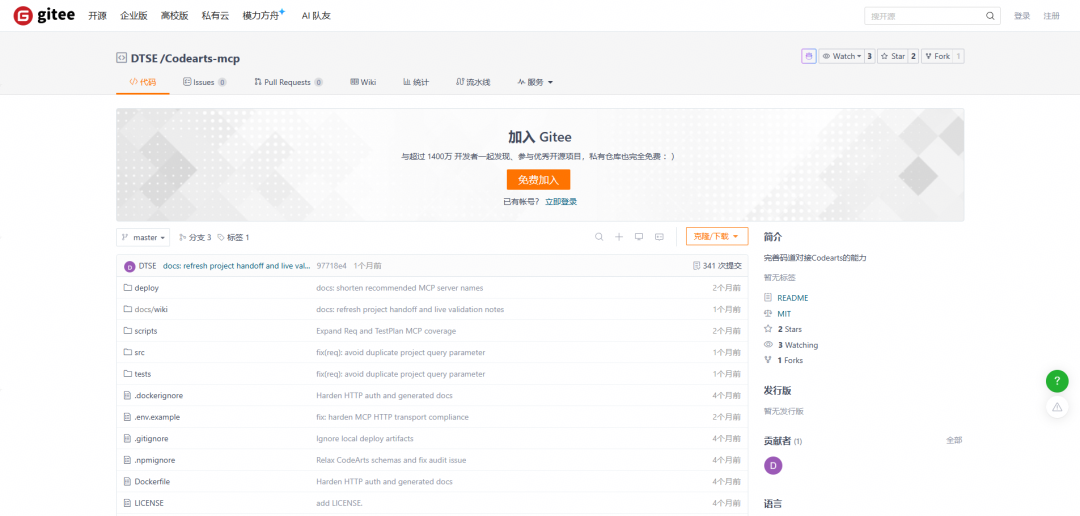Toggle Watch on this repository
Screen dimensions: 1080x516
840,56
